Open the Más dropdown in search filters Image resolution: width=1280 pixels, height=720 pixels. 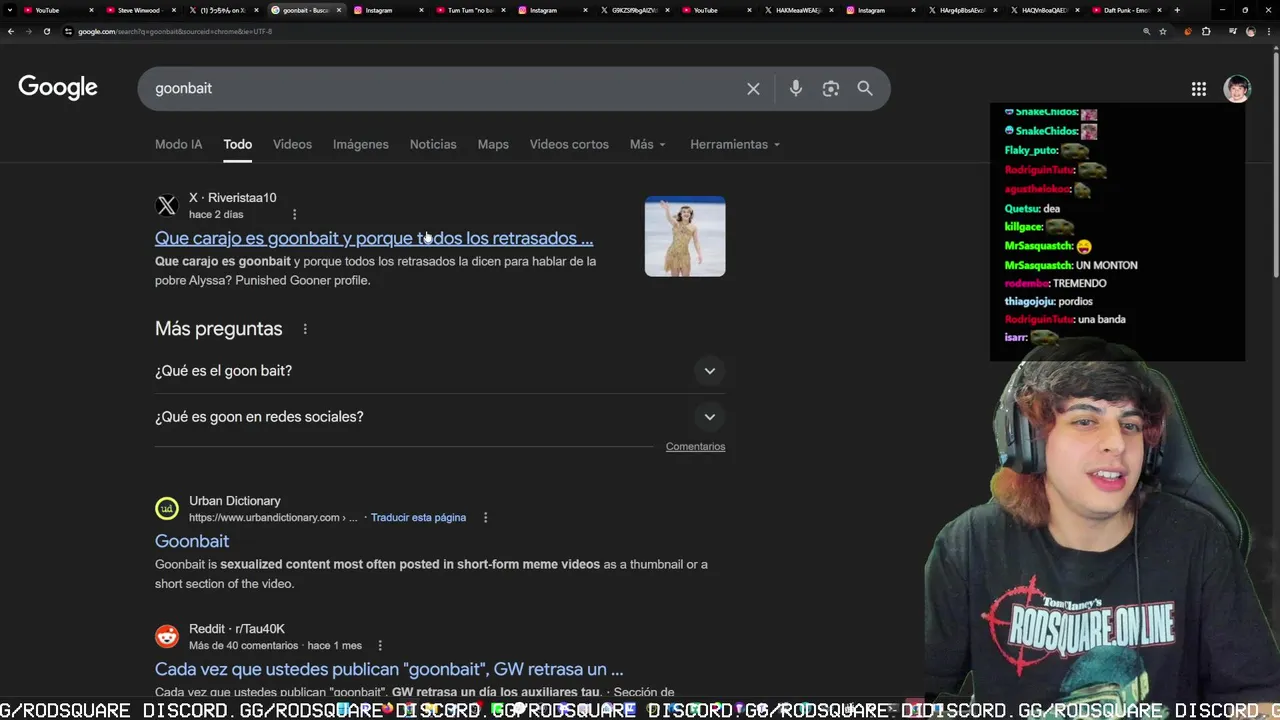click(647, 144)
